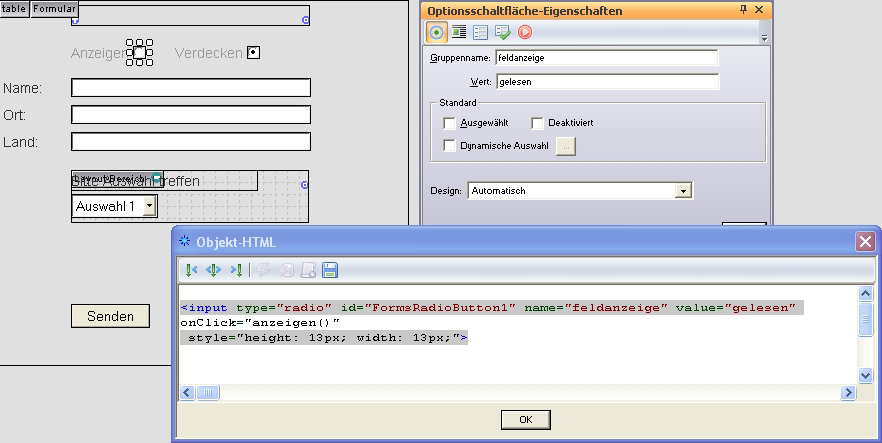Viewport: 882px width, 443px height.
Task: Click the save disk icon in Objekt-HTML
Action: [x=330, y=270]
